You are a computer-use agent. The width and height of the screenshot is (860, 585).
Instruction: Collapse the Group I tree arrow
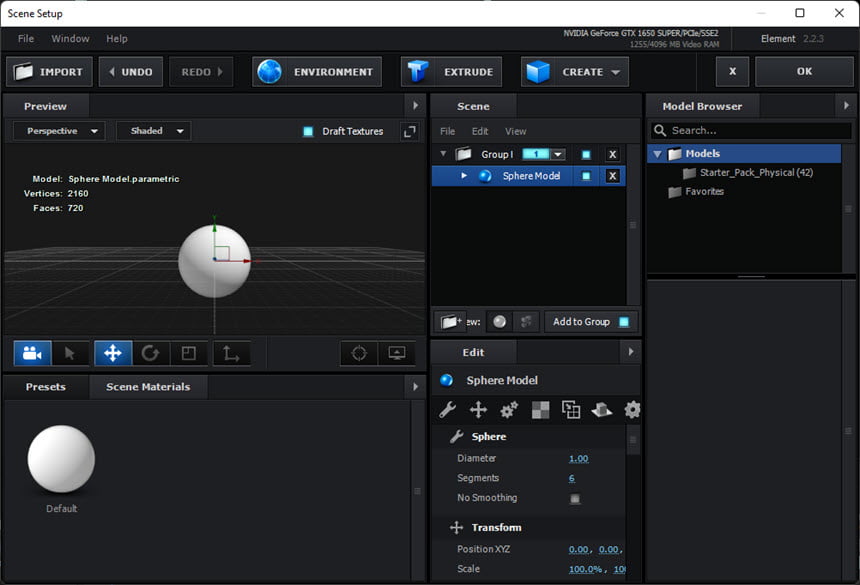click(443, 154)
